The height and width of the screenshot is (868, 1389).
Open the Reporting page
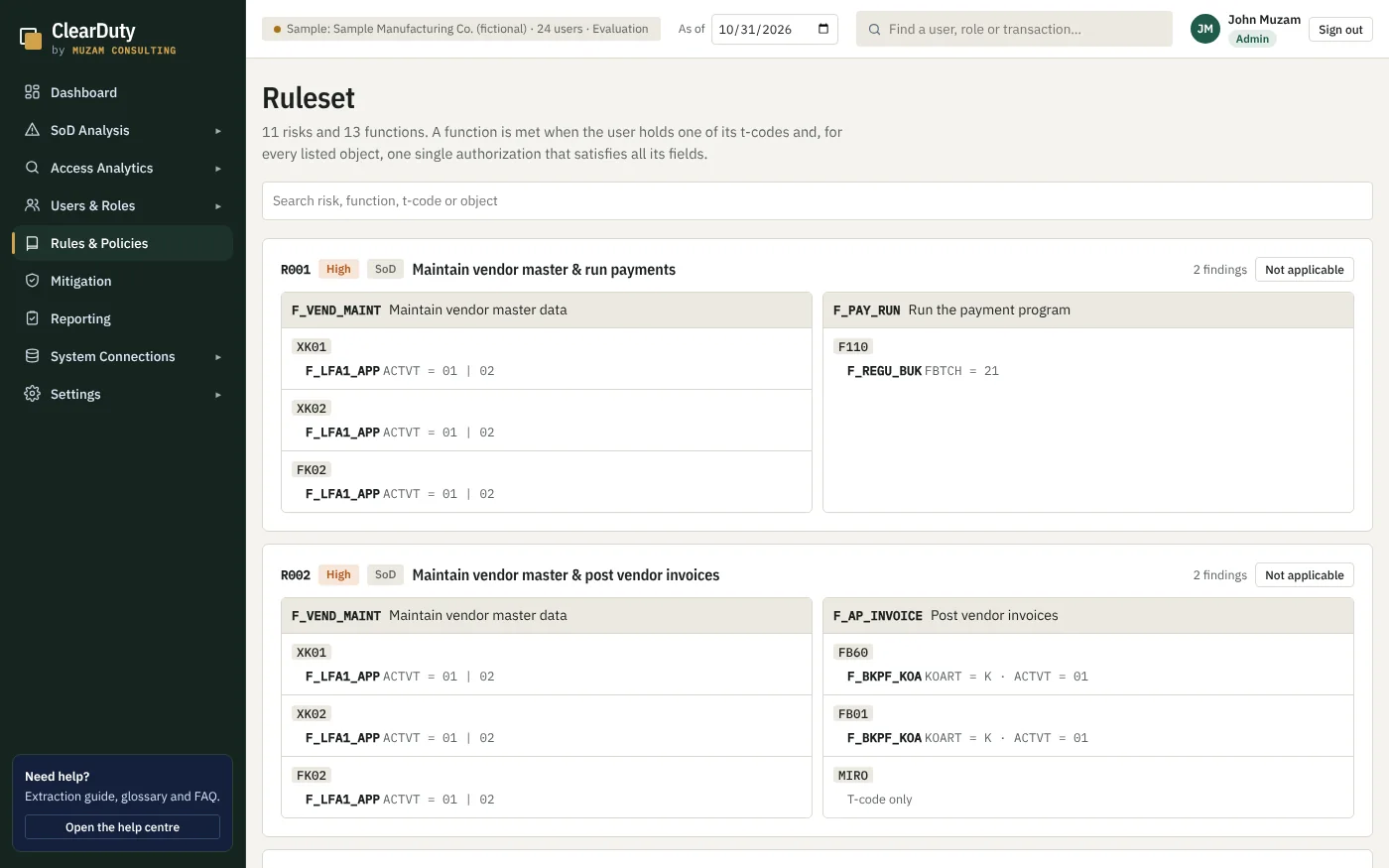(x=123, y=318)
